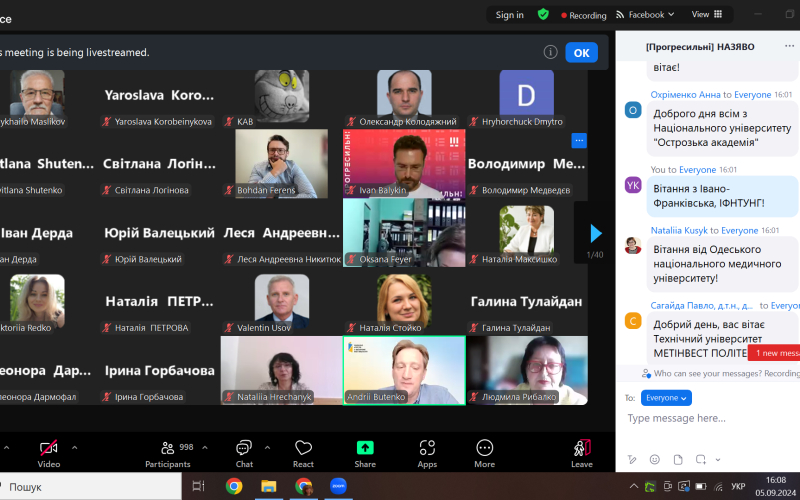Expand the Participants options arrow

205,447
